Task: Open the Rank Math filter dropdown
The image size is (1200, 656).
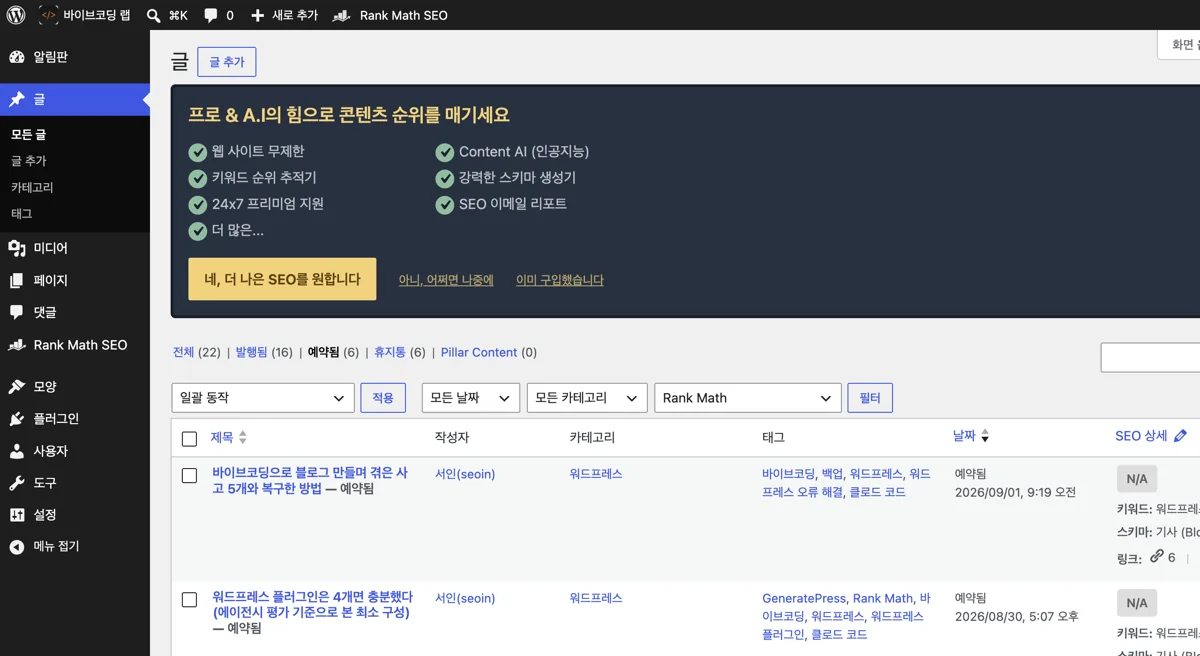Action: 747,398
